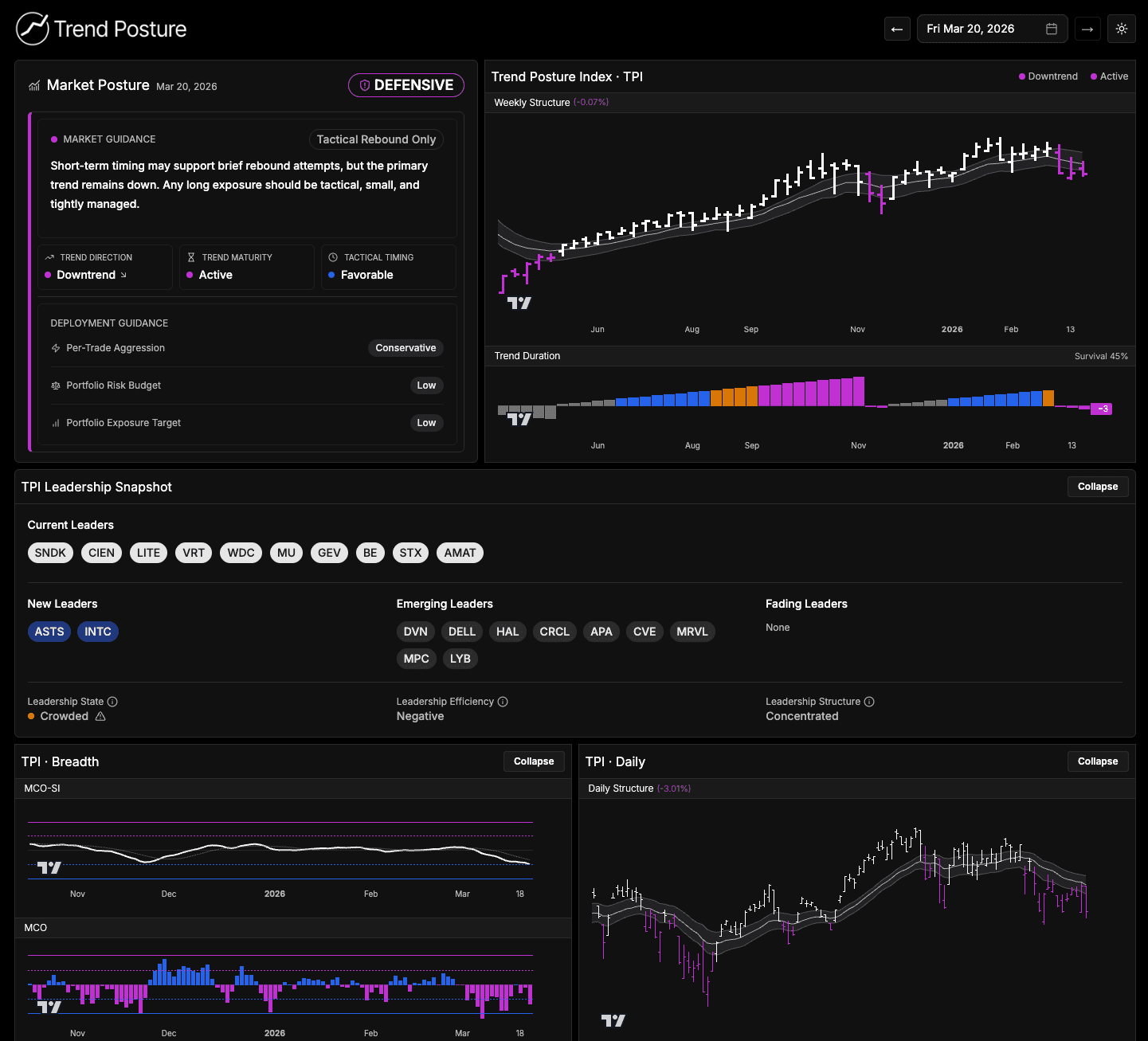Click the TradingView watermark on the weekly chart
The width and height of the screenshot is (1148, 1041).
pyautogui.click(x=518, y=303)
